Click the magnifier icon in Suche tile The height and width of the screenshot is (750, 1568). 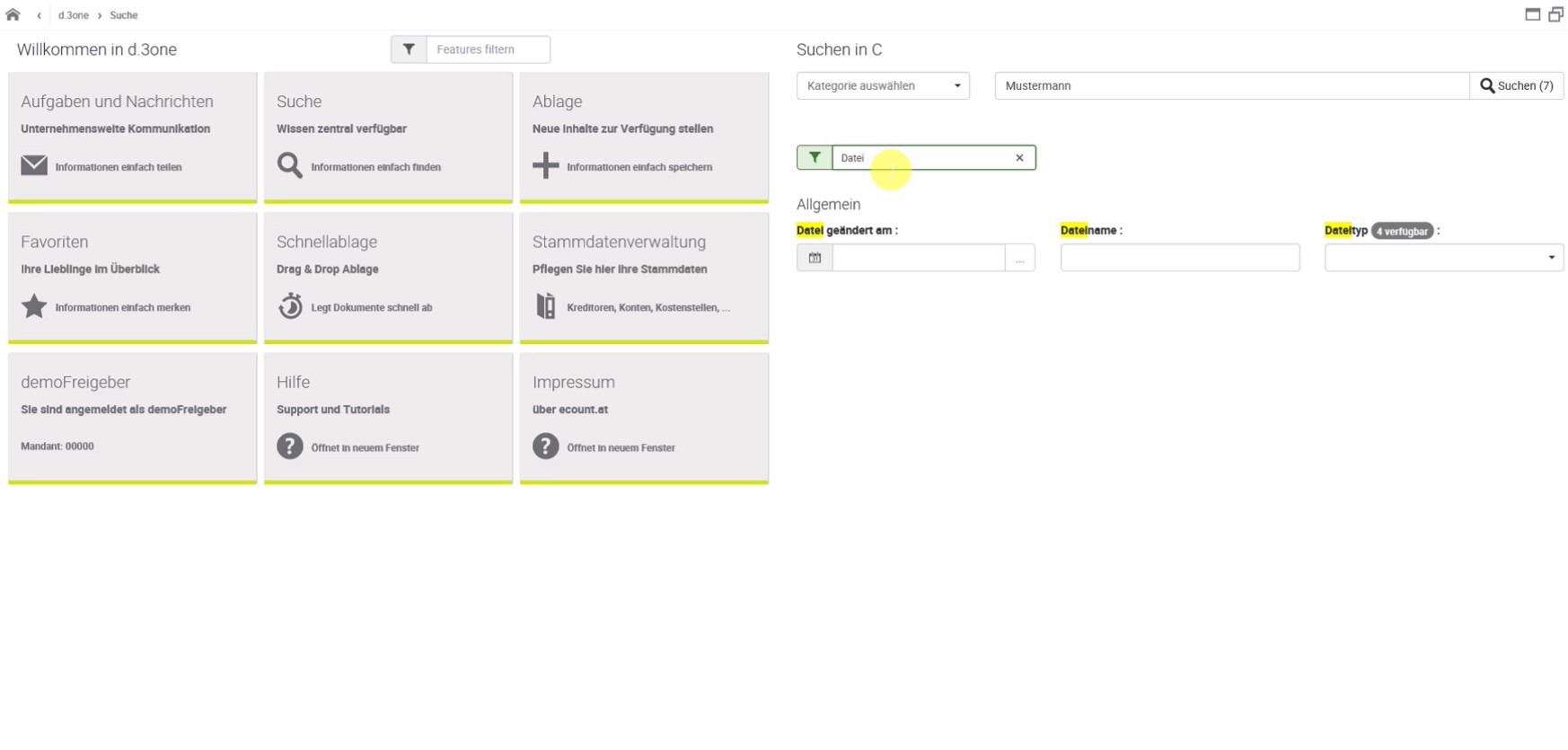pyautogui.click(x=290, y=165)
